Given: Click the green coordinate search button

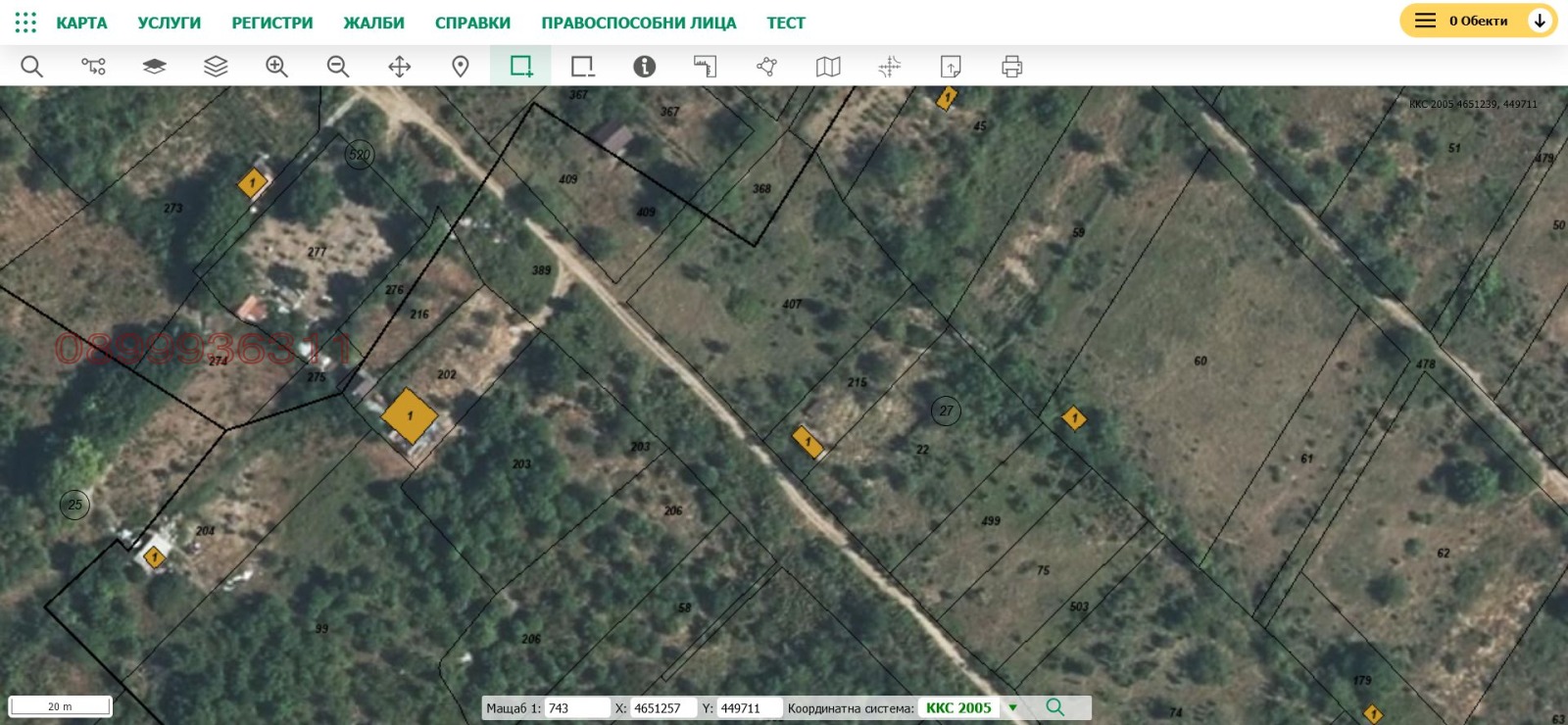Looking at the screenshot, I should pyautogui.click(x=1054, y=707).
